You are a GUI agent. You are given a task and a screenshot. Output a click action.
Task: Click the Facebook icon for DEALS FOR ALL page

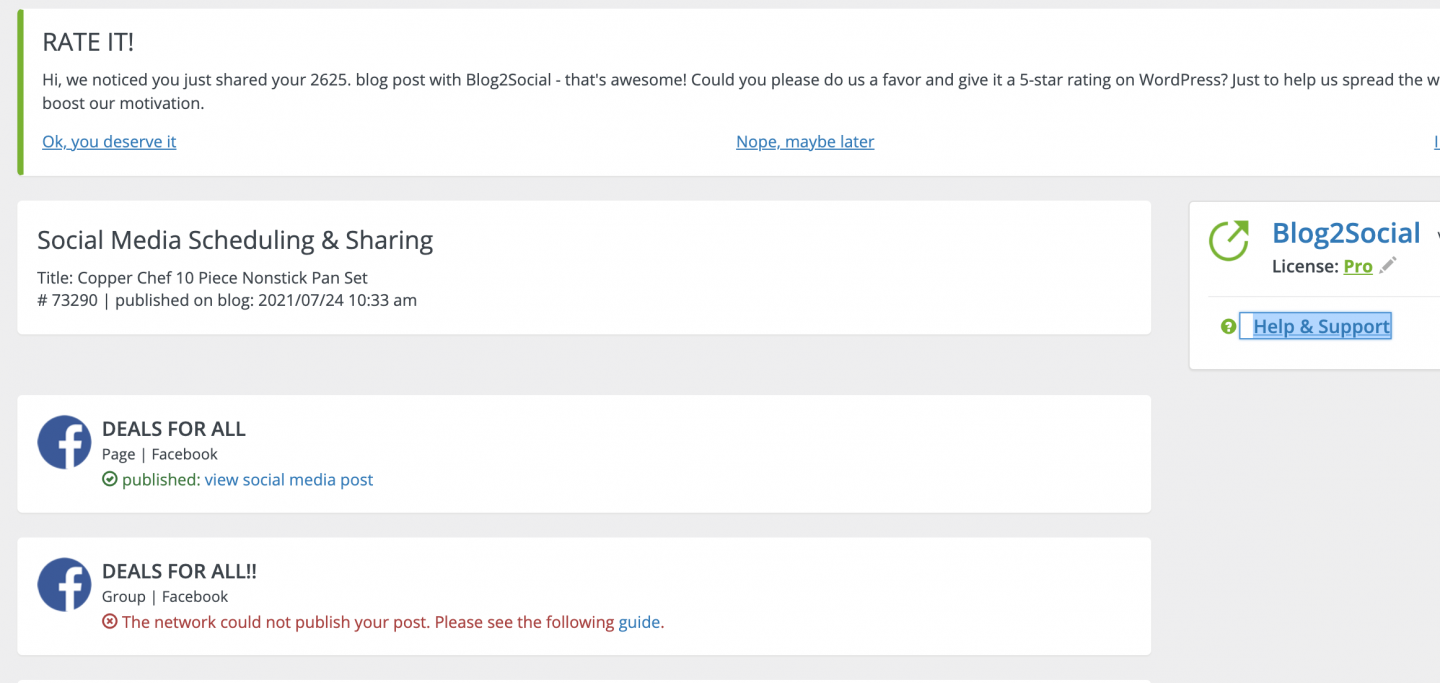click(x=64, y=442)
